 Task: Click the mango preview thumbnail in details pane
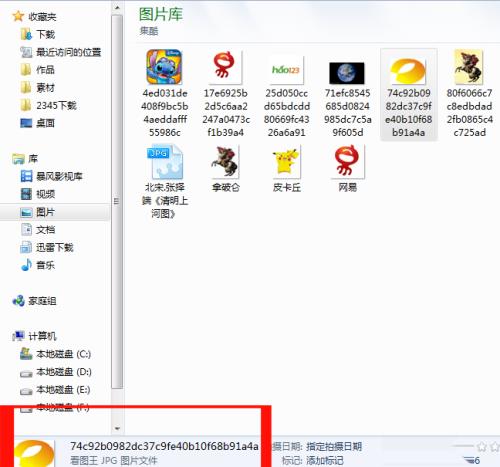34,453
